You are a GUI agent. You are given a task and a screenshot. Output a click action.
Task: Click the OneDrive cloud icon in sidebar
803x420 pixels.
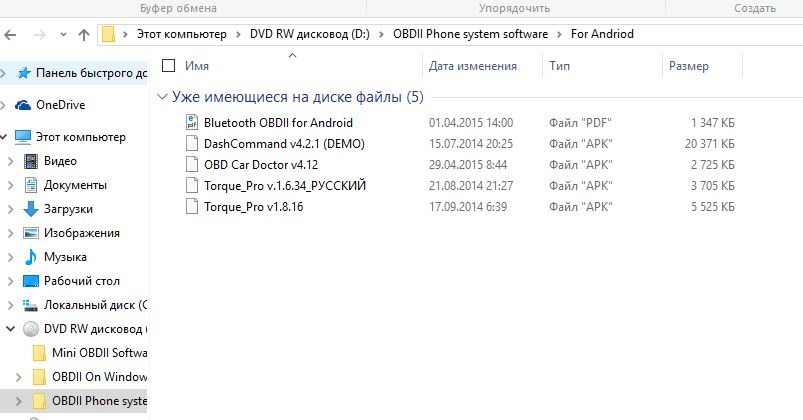23,104
